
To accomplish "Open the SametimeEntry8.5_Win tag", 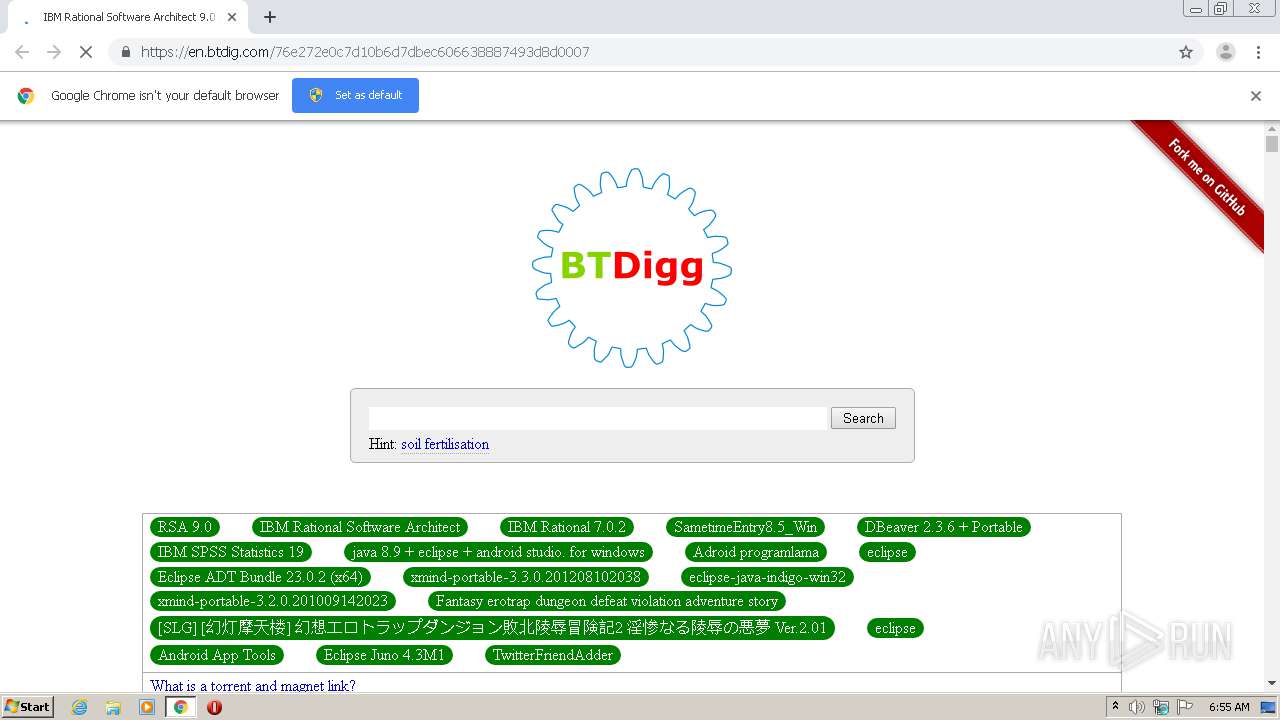I will pos(745,527).
